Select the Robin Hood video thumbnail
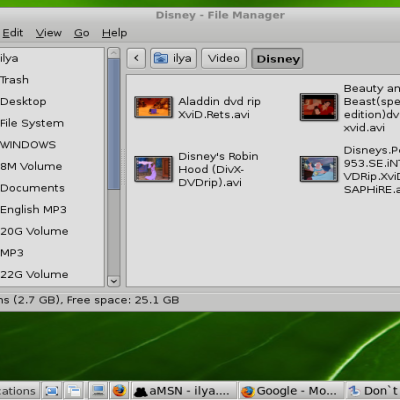400x400 pixels. [153, 169]
